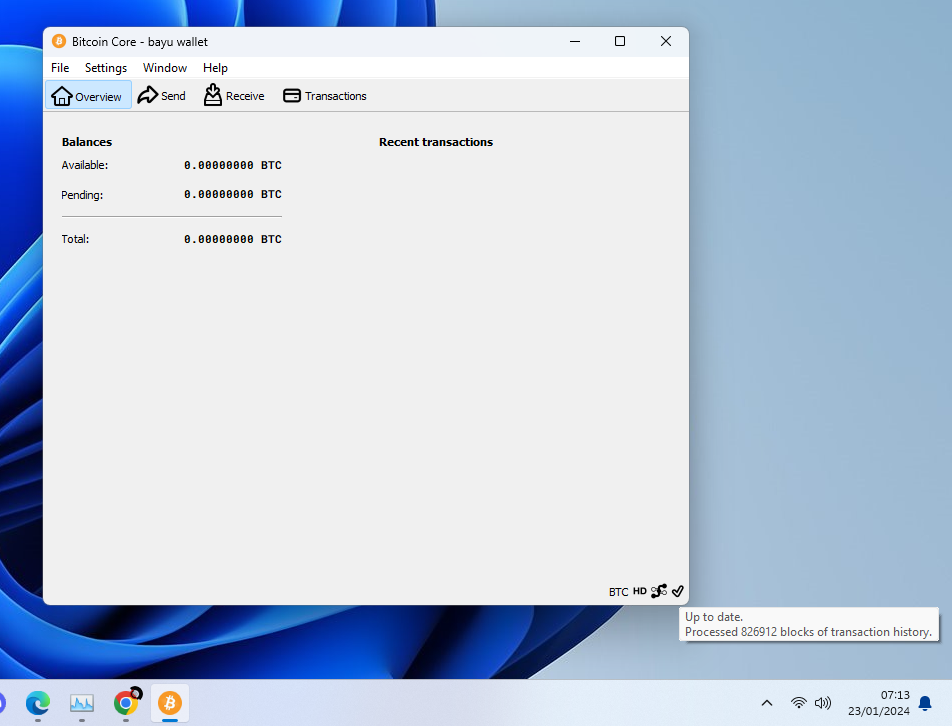Click Bitcoin Core taskbar icon
Image resolution: width=952 pixels, height=726 pixels.
170,703
